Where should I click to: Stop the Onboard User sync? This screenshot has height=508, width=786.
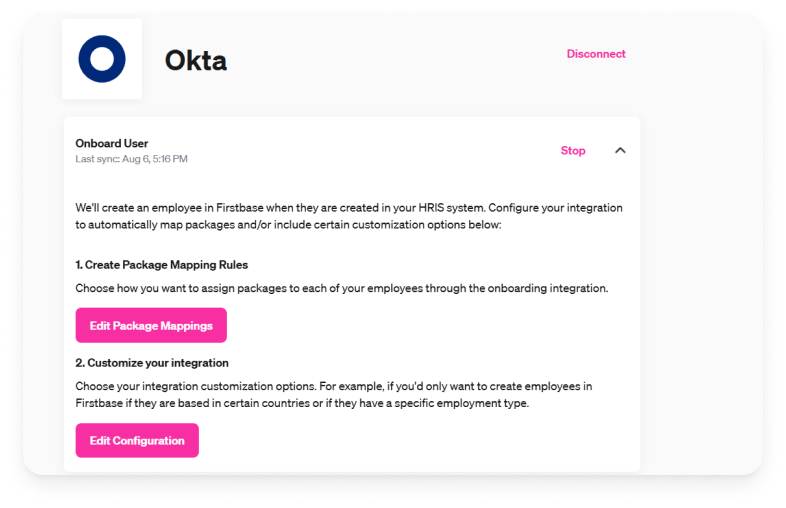(573, 151)
